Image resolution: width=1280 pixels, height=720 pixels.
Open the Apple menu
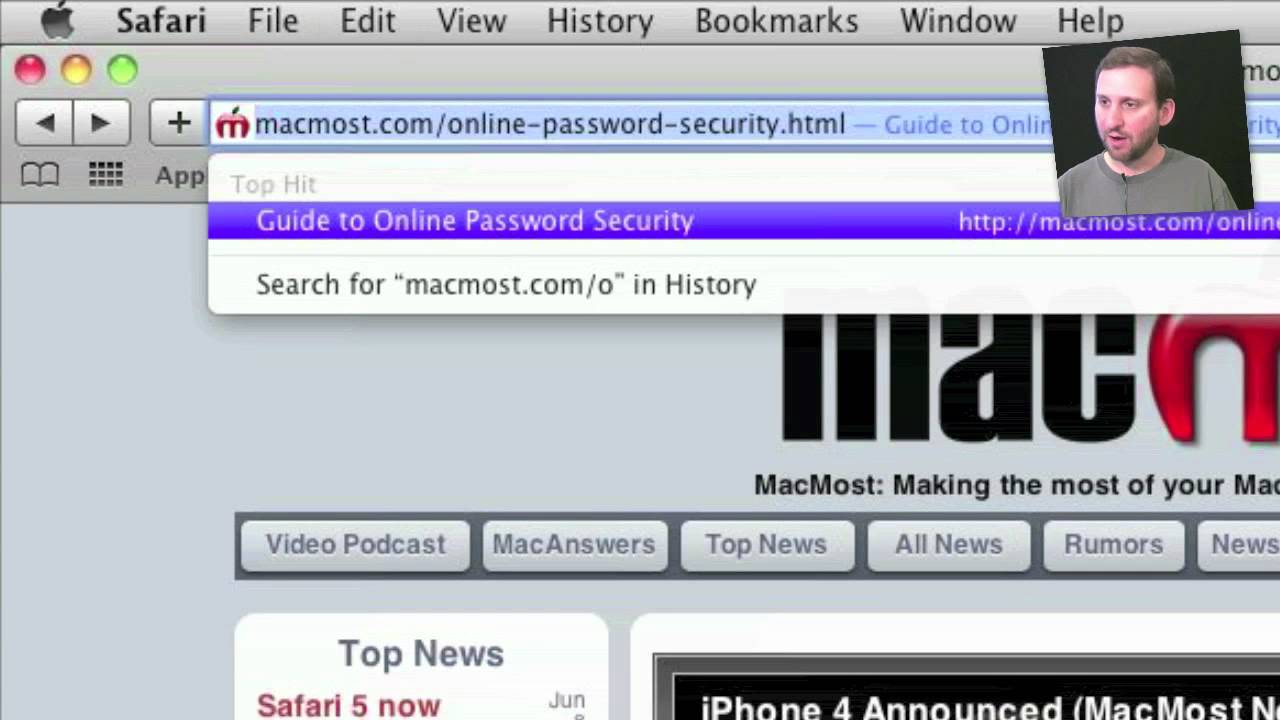57,20
